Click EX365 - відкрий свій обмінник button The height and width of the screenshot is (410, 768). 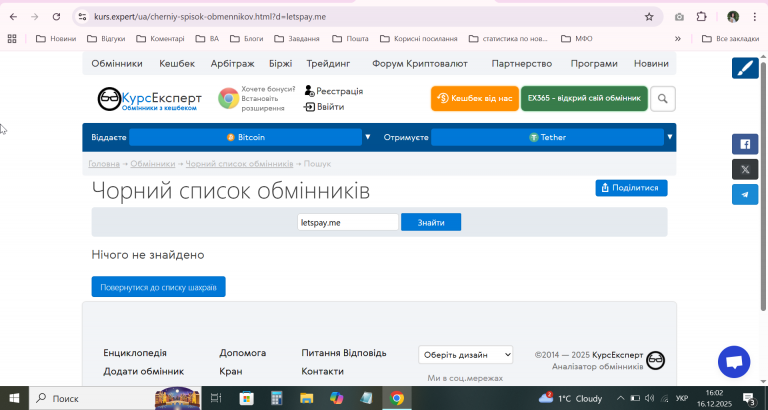584,98
